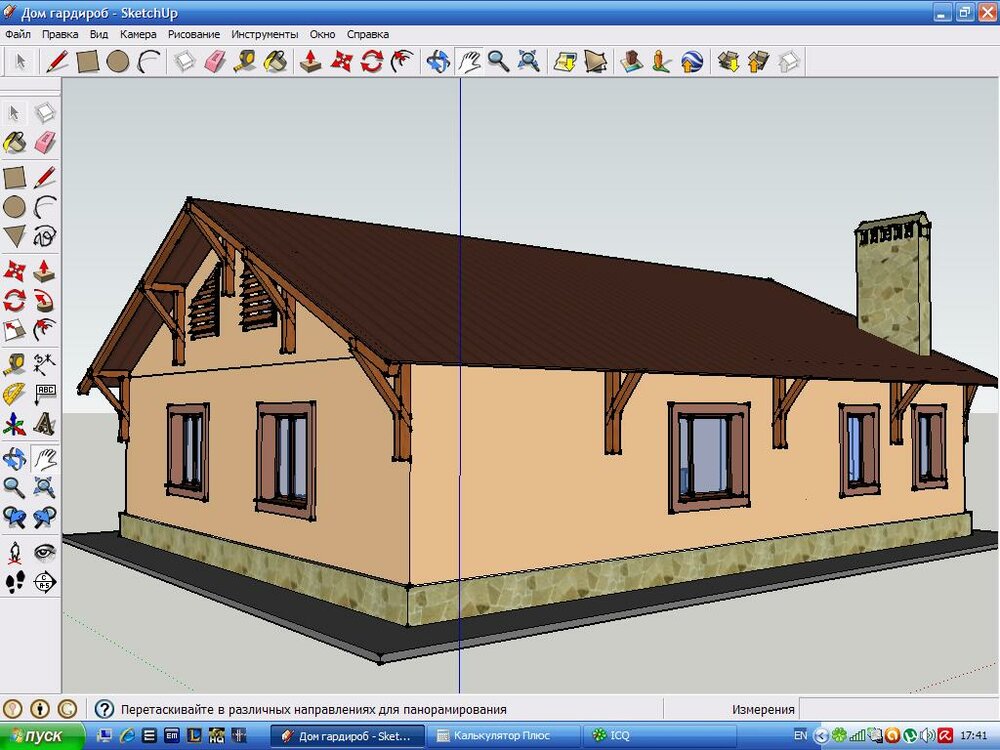Image resolution: width=1000 pixels, height=750 pixels.
Task: Select the Push/Pull tool in the left toolbar
Action: (44, 270)
